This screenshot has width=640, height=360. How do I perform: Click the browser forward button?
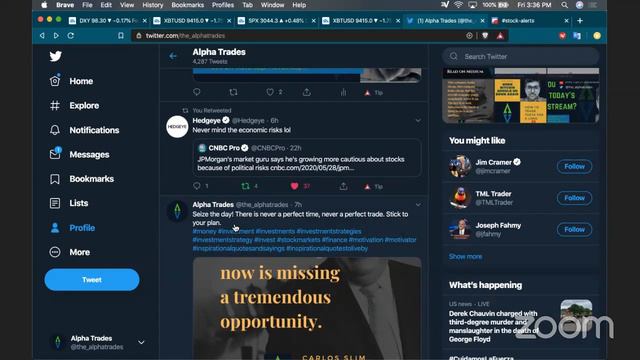tap(56, 36)
